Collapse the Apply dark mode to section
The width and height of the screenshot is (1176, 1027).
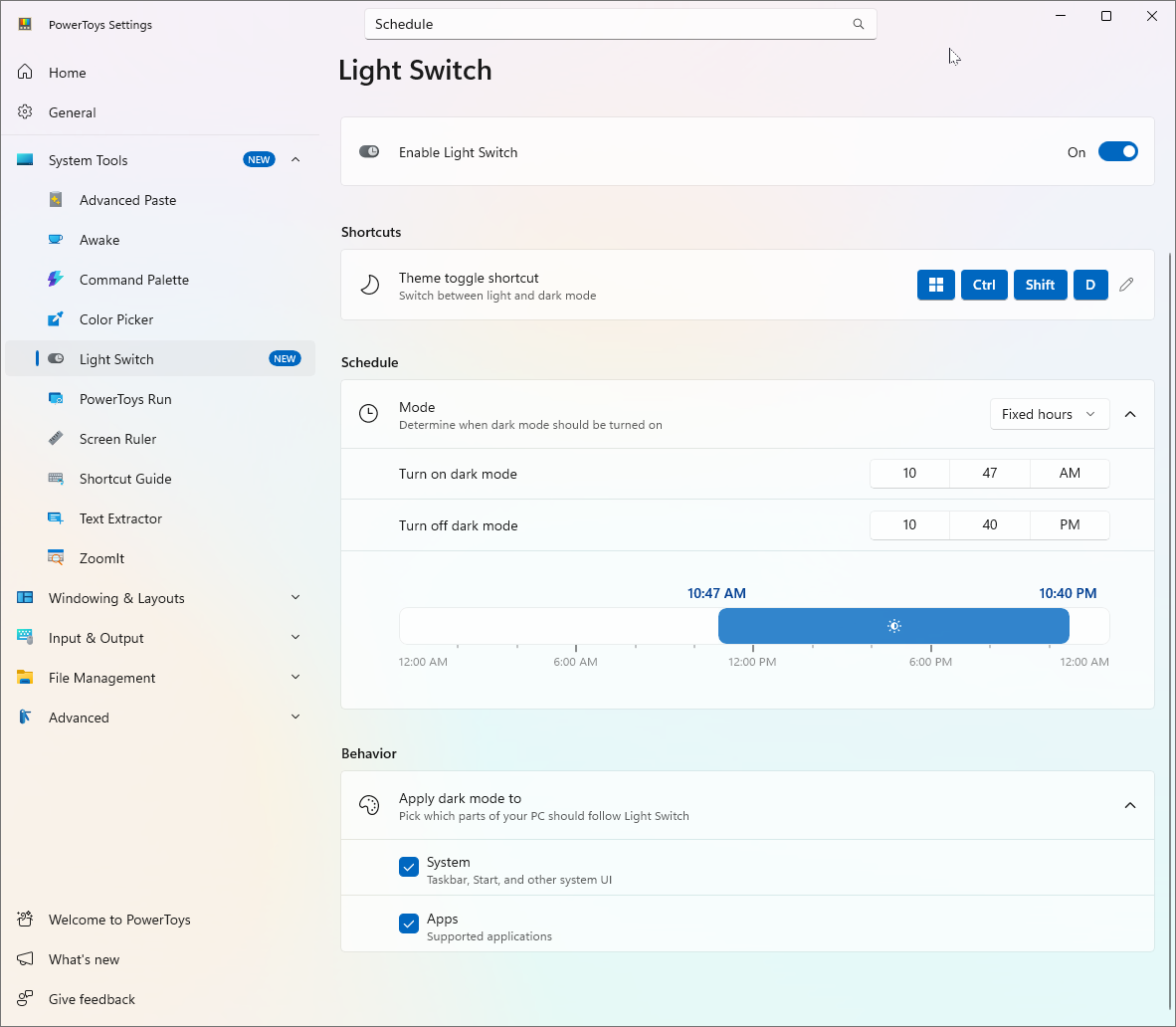(1130, 806)
